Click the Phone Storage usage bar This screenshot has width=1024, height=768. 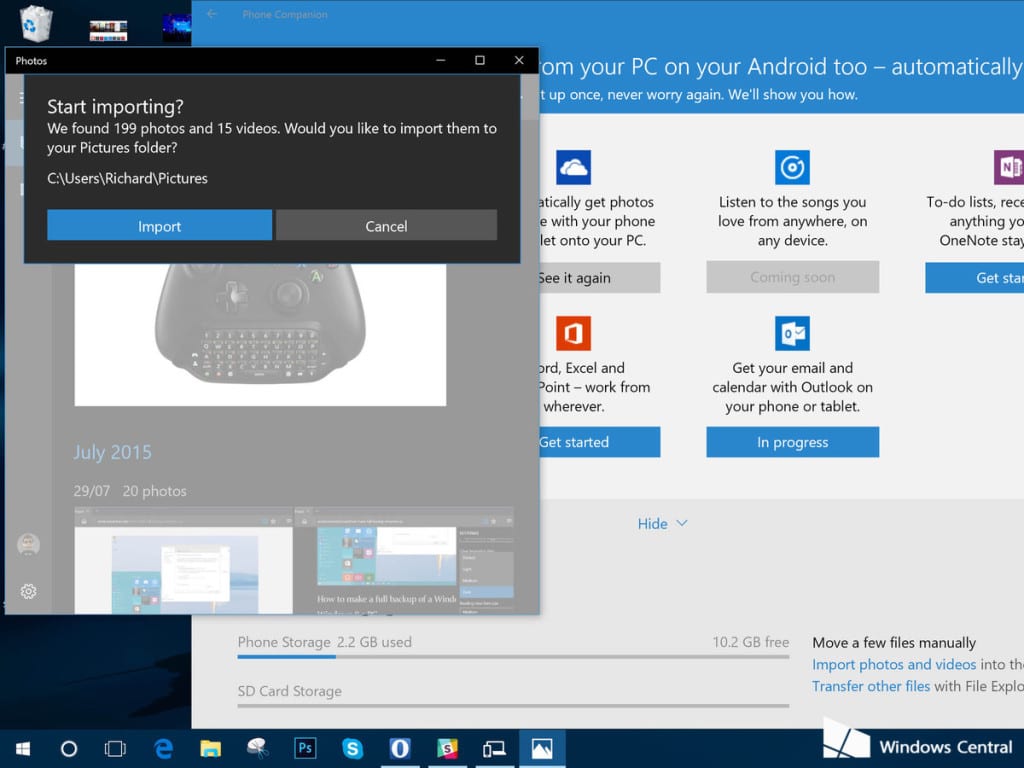coord(513,657)
